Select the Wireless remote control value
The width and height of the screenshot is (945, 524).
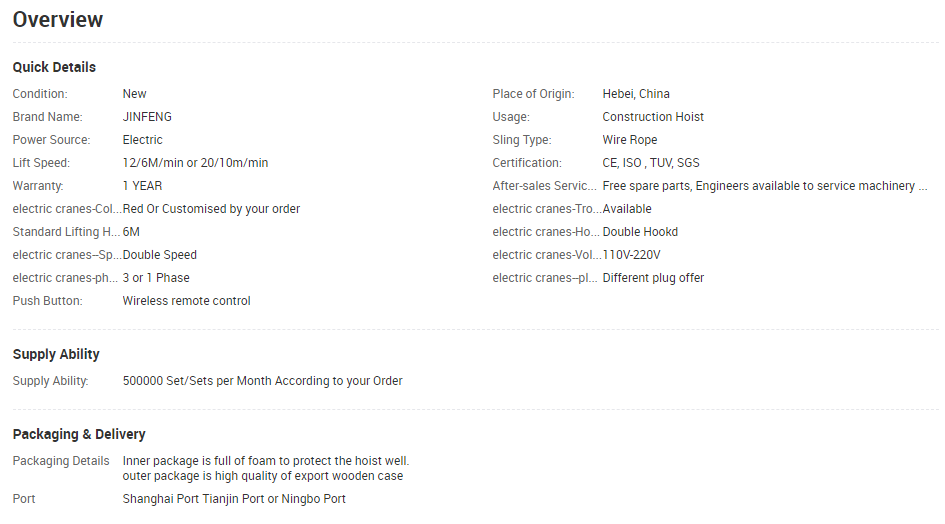186,301
